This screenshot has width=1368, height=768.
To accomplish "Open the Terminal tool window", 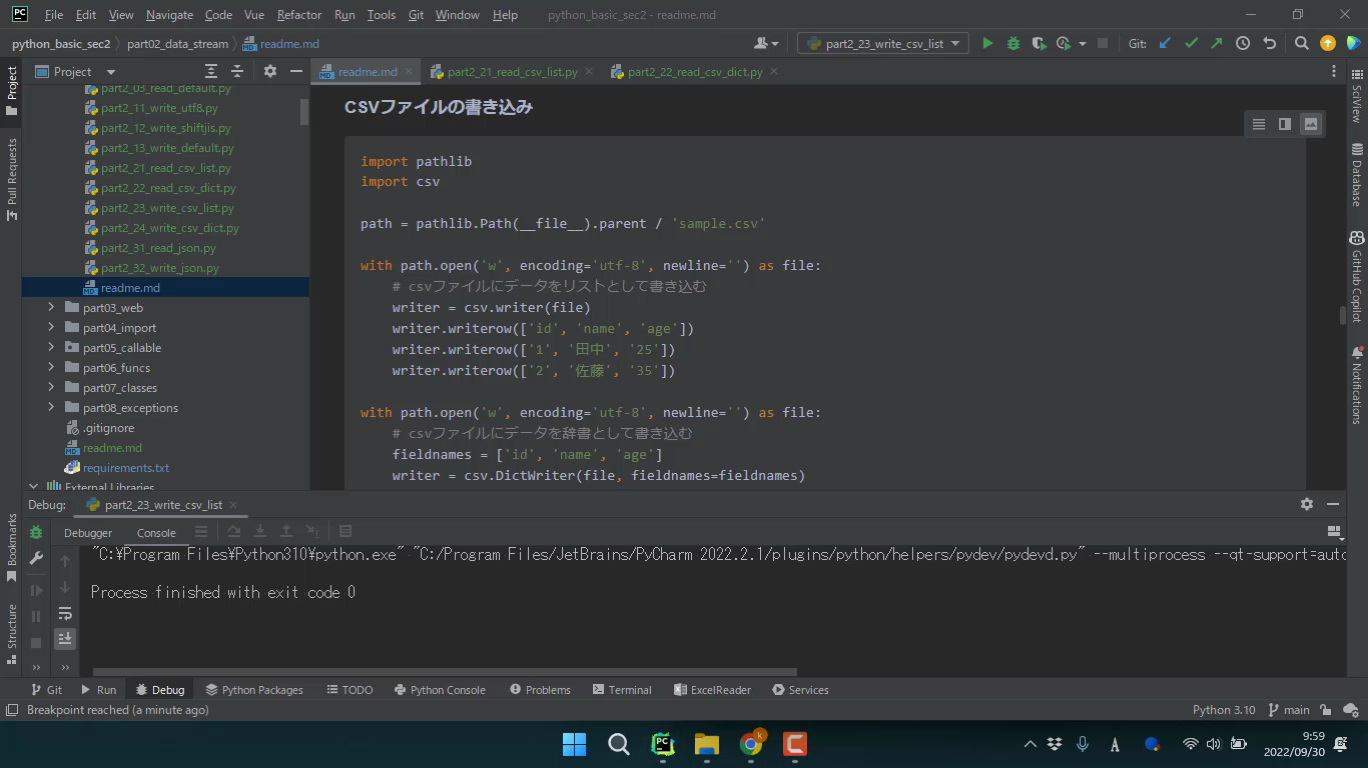I will click(x=621, y=690).
